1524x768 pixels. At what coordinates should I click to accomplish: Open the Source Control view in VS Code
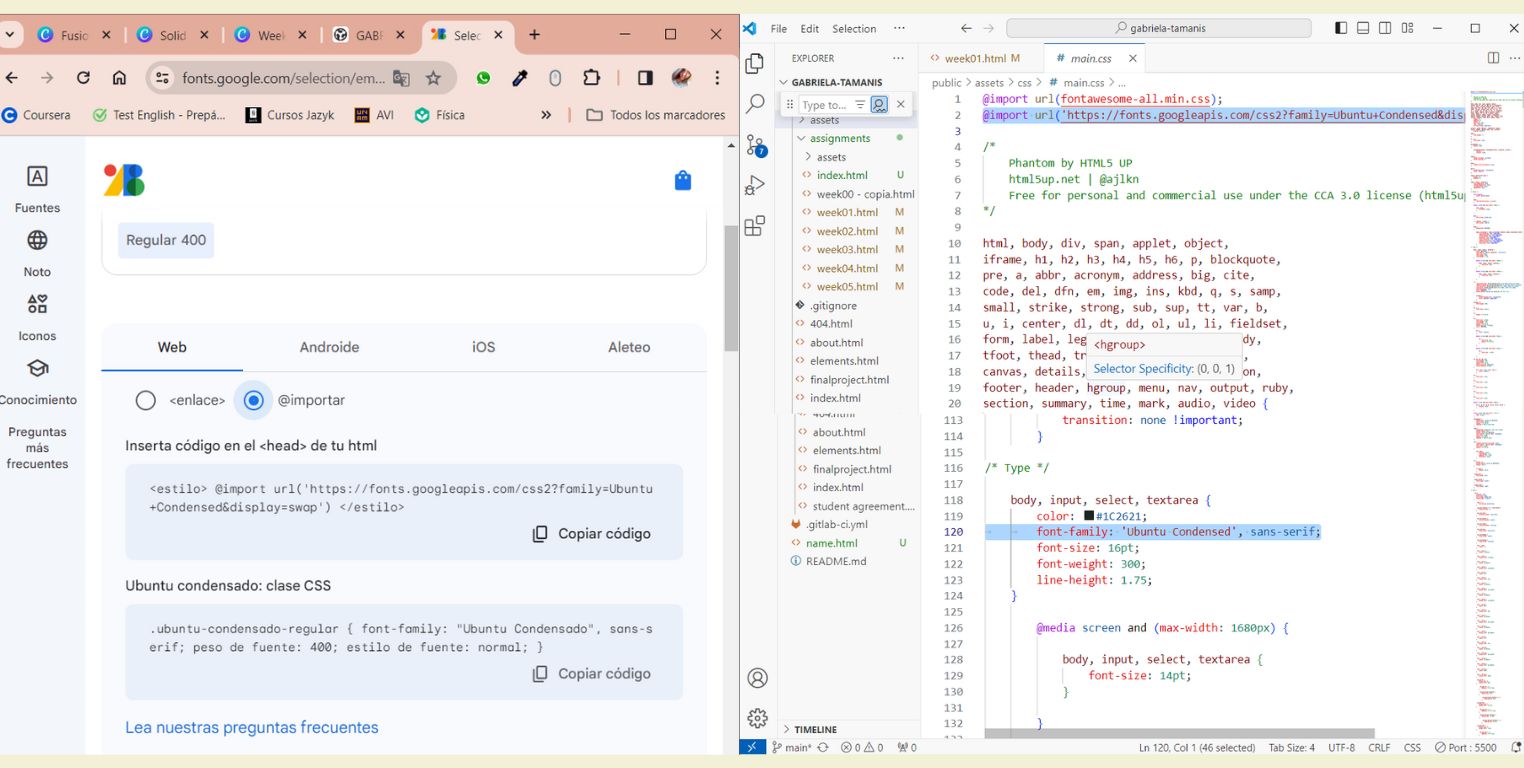(756, 145)
